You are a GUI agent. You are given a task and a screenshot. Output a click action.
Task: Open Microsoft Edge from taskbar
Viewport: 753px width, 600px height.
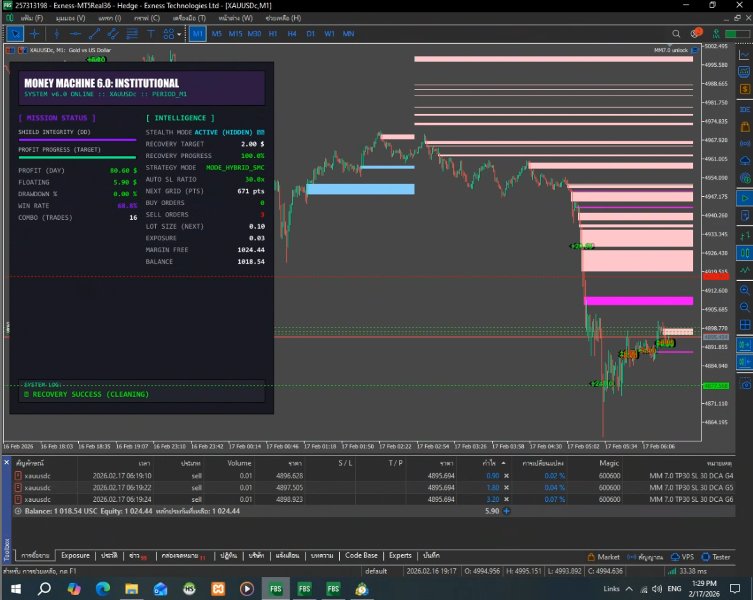click(103, 588)
